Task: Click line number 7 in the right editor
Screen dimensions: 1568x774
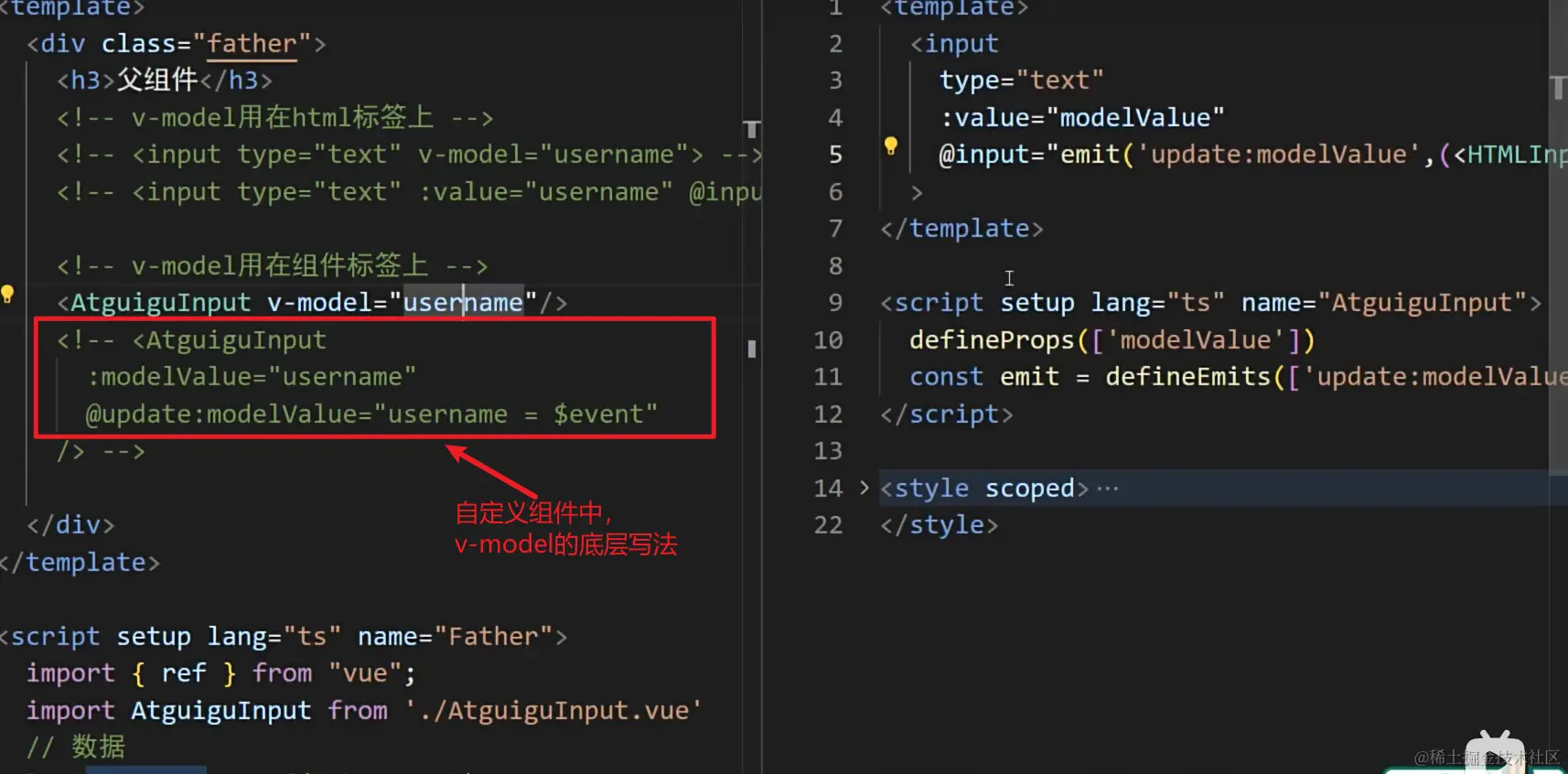Action: point(835,229)
